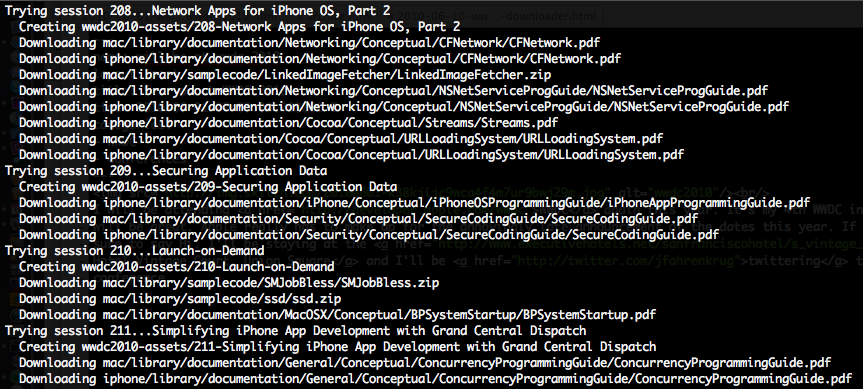Click the mac SecureCodingGuide.pdf line
The width and height of the screenshot is (863, 389).
[x=358, y=218]
